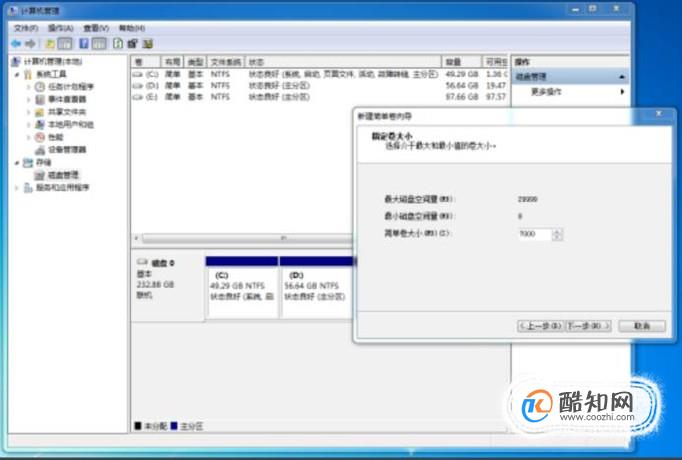The width and height of the screenshot is (682, 460).
Task: Sort by the 容量 column header
Action: click(461, 62)
